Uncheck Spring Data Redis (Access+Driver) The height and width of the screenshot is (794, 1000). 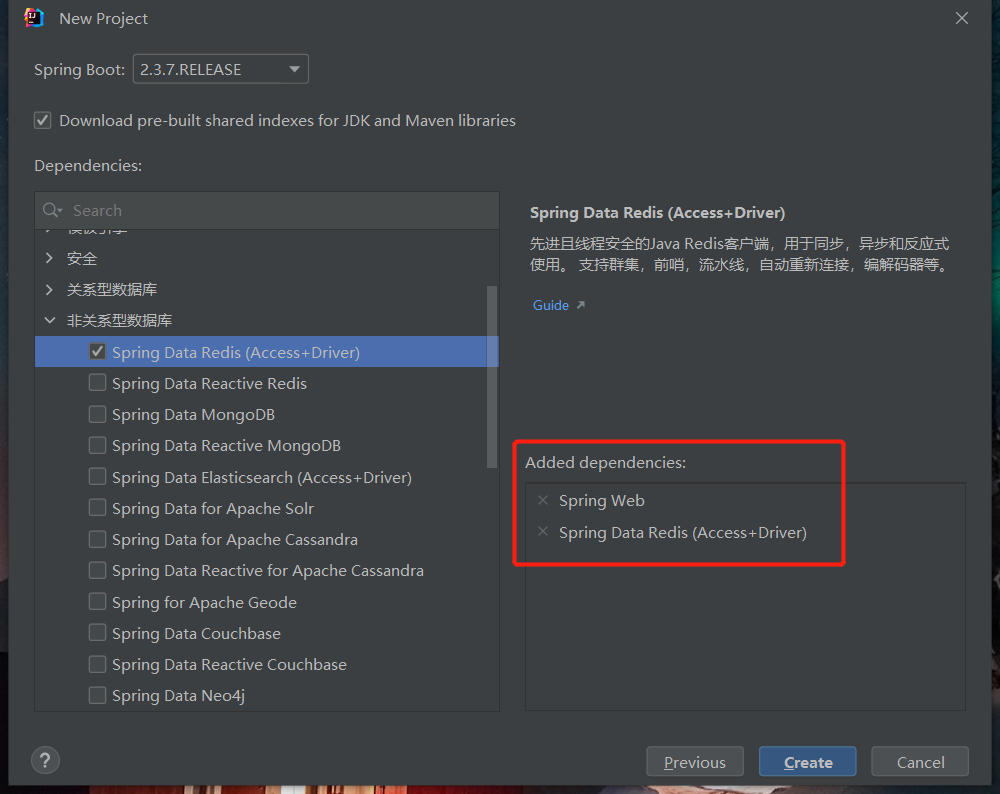[97, 352]
